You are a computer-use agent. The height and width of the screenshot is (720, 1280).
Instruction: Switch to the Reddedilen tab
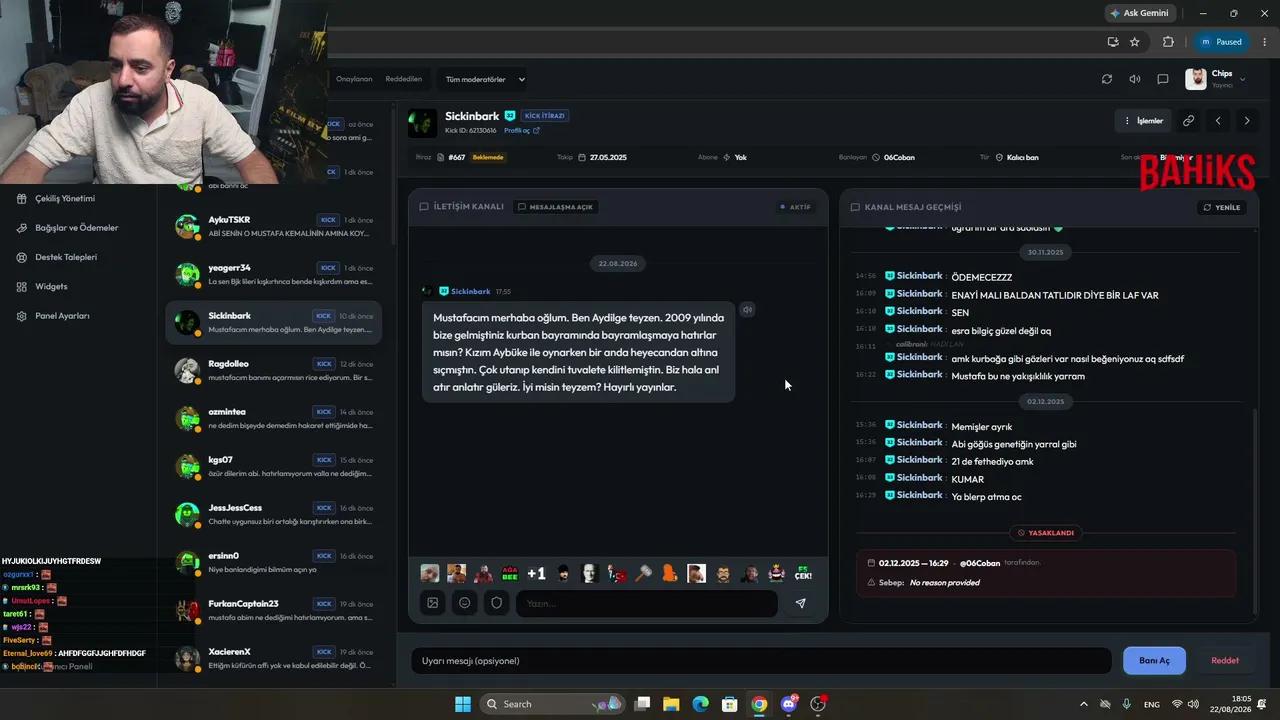[403, 79]
